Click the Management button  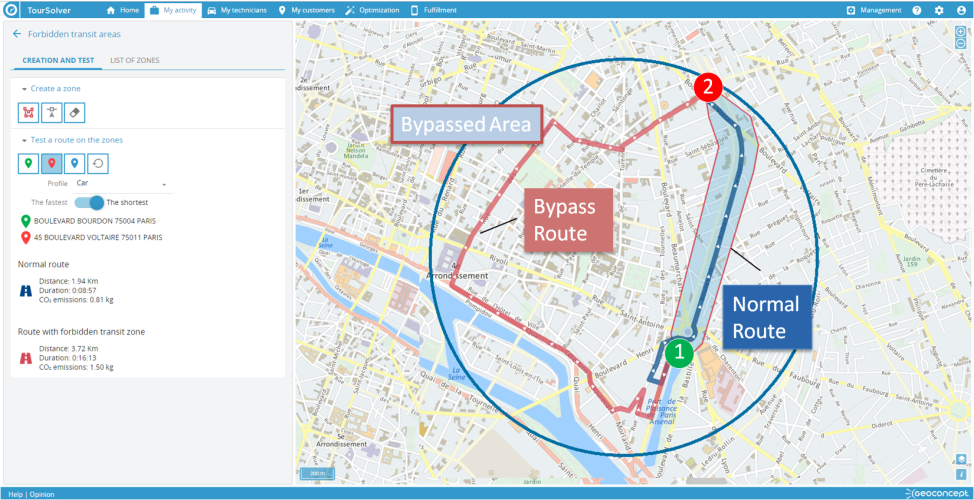(873, 10)
